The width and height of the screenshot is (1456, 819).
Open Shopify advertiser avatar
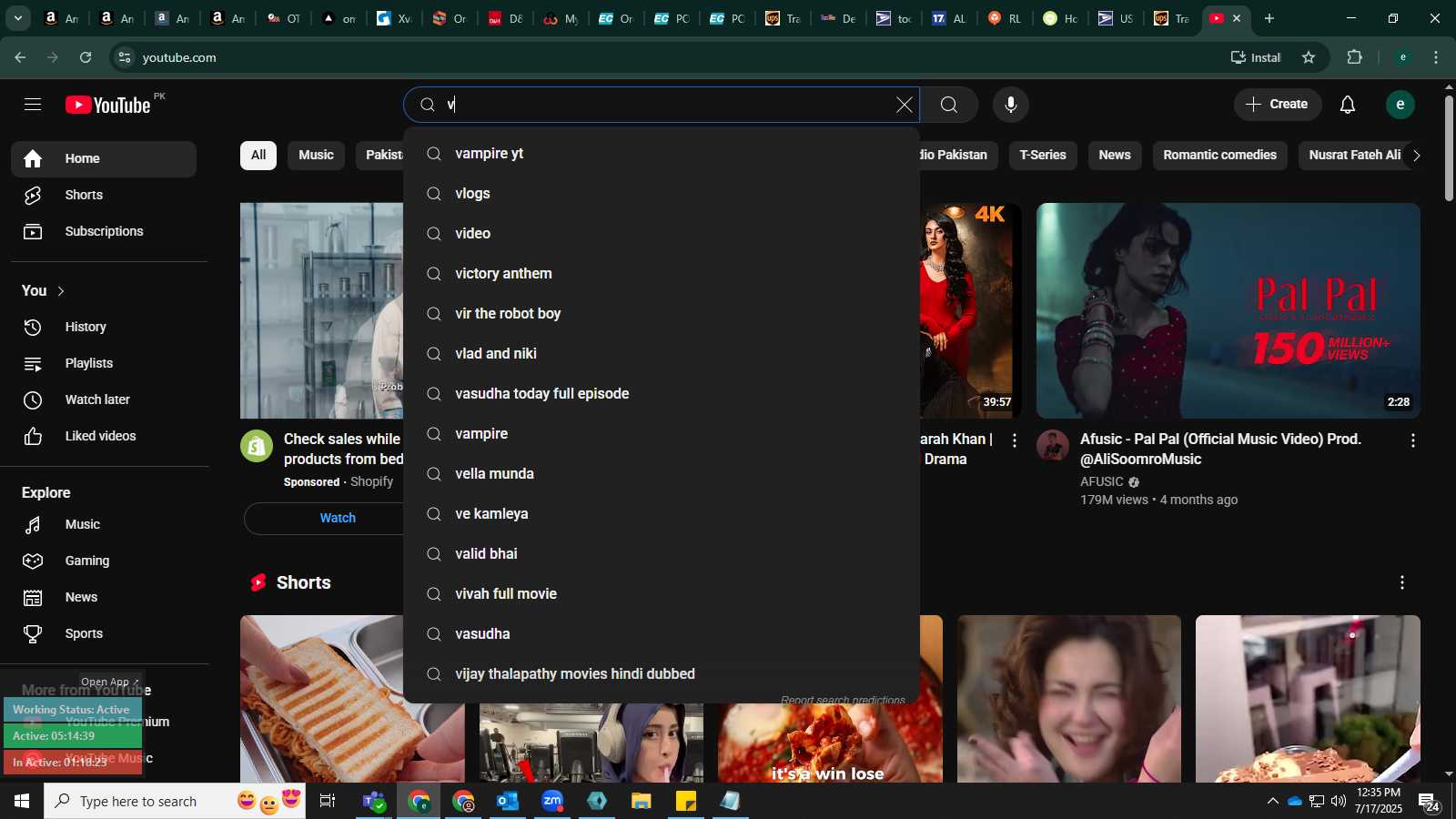pyautogui.click(x=257, y=446)
